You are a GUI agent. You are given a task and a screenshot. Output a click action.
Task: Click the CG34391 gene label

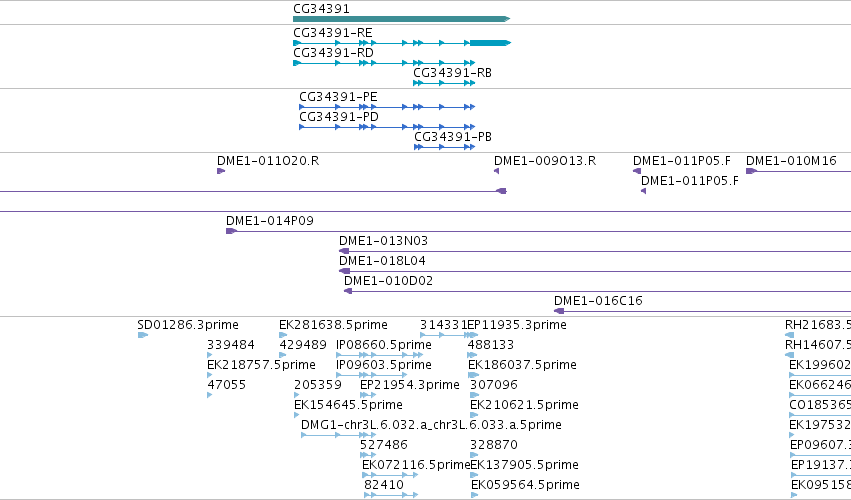(x=321, y=9)
